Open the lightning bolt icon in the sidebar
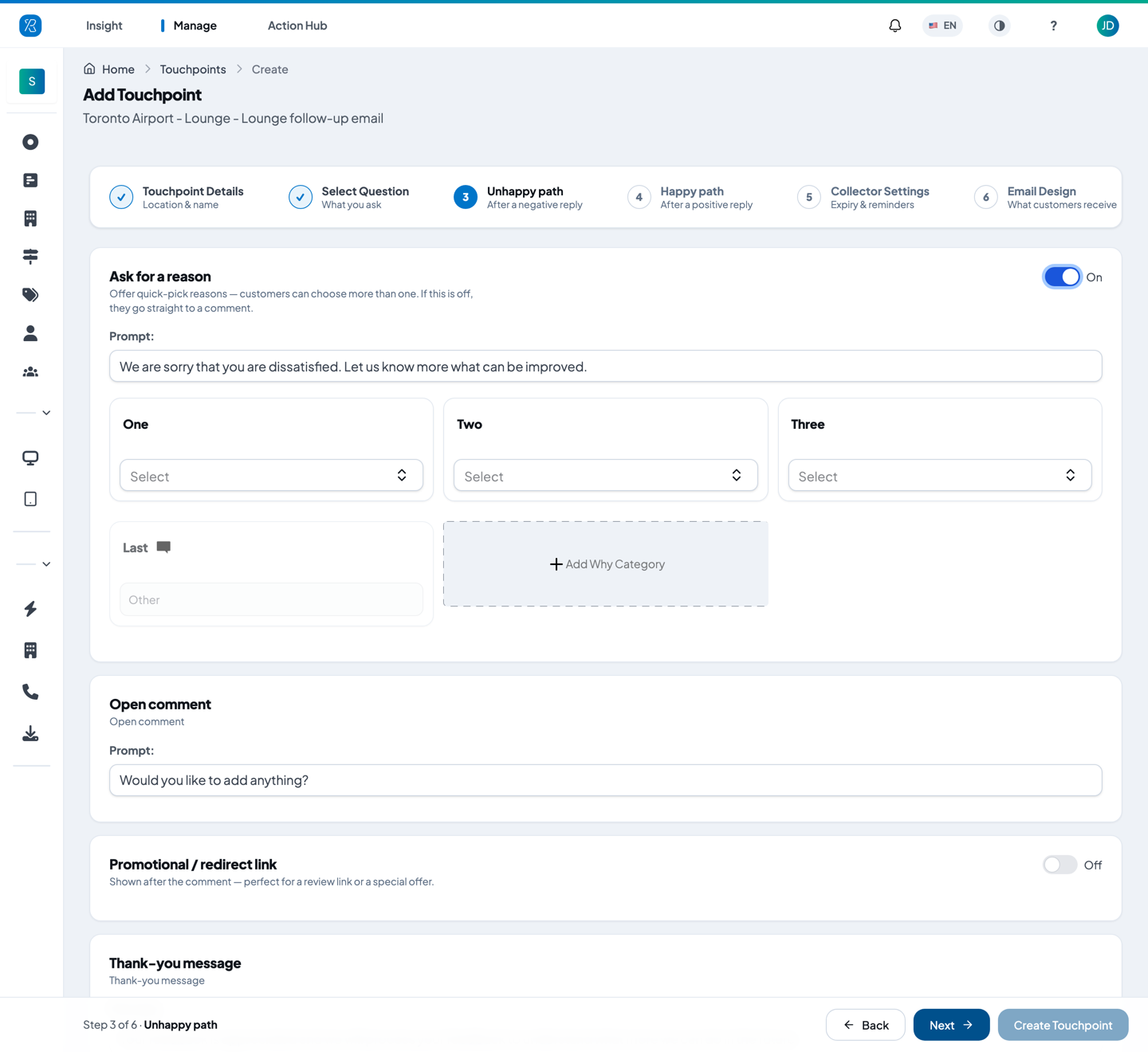 30,609
